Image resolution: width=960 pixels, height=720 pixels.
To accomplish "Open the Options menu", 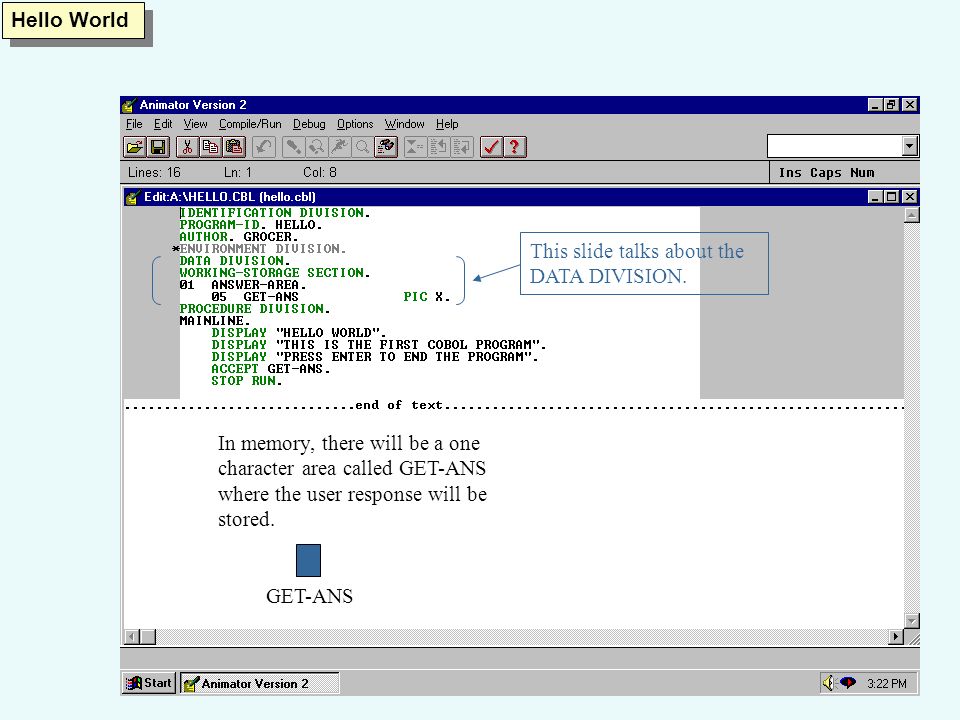I will [355, 124].
